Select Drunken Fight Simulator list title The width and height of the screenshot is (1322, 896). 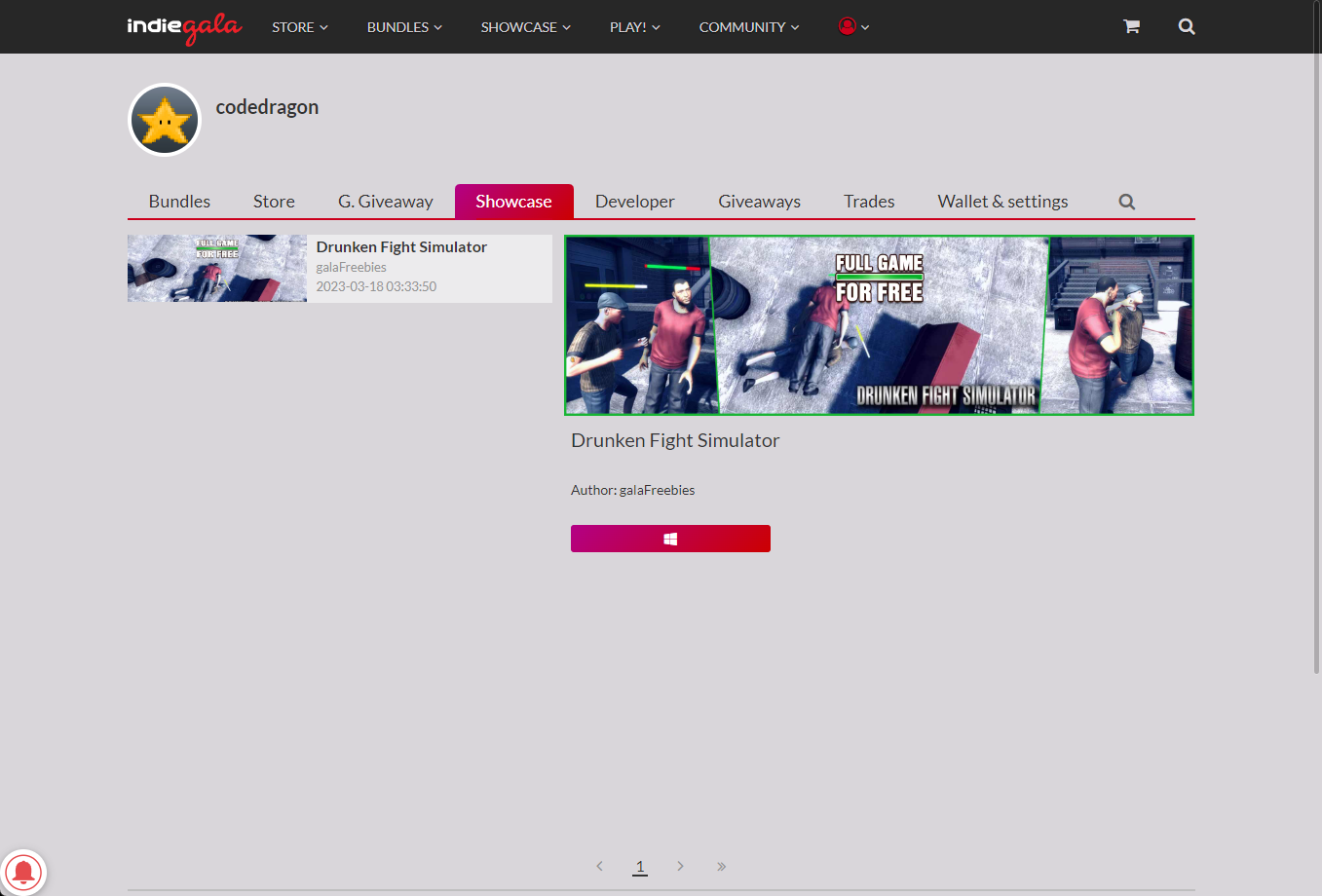click(x=401, y=247)
